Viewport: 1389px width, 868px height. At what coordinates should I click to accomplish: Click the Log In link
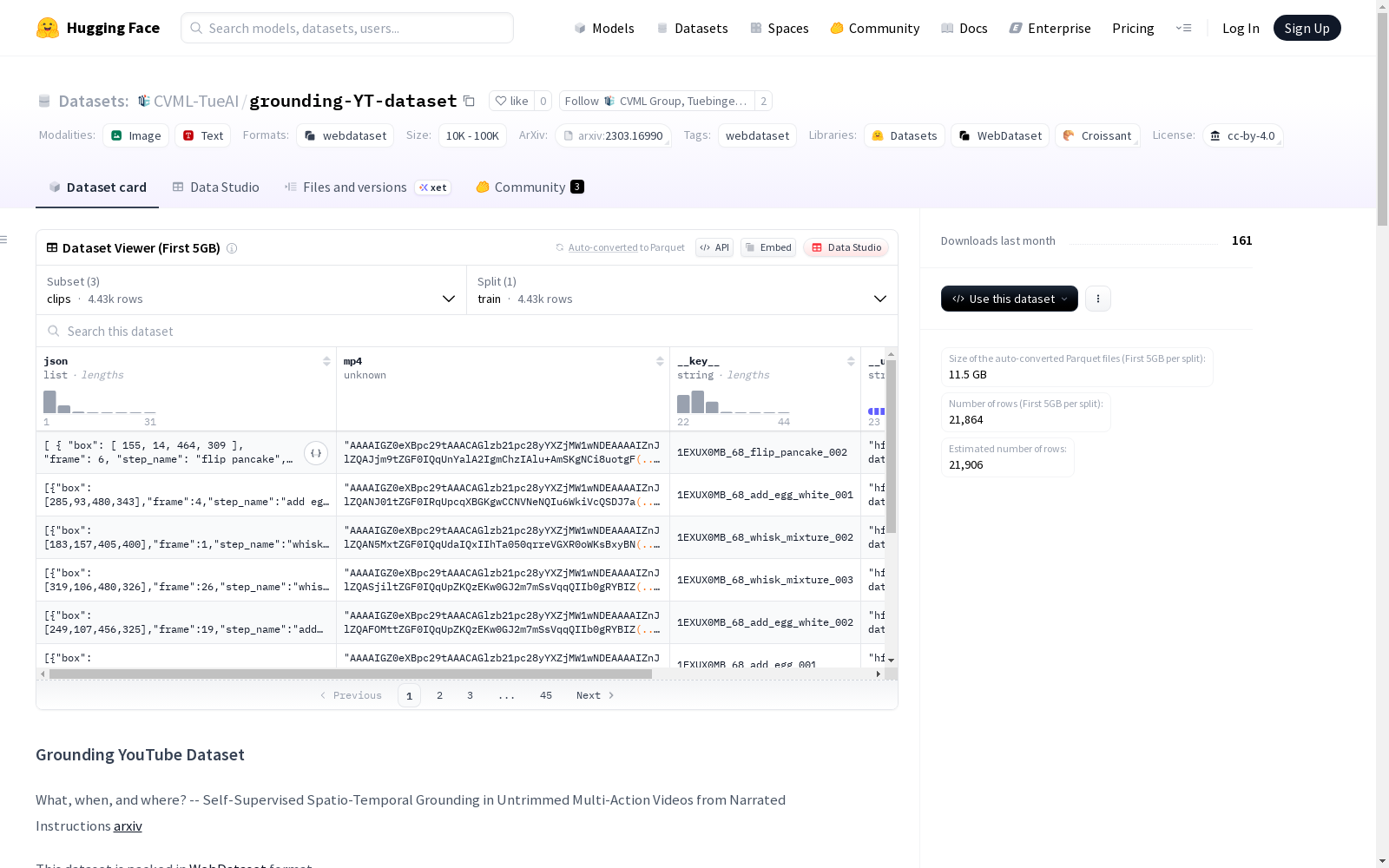(x=1241, y=28)
